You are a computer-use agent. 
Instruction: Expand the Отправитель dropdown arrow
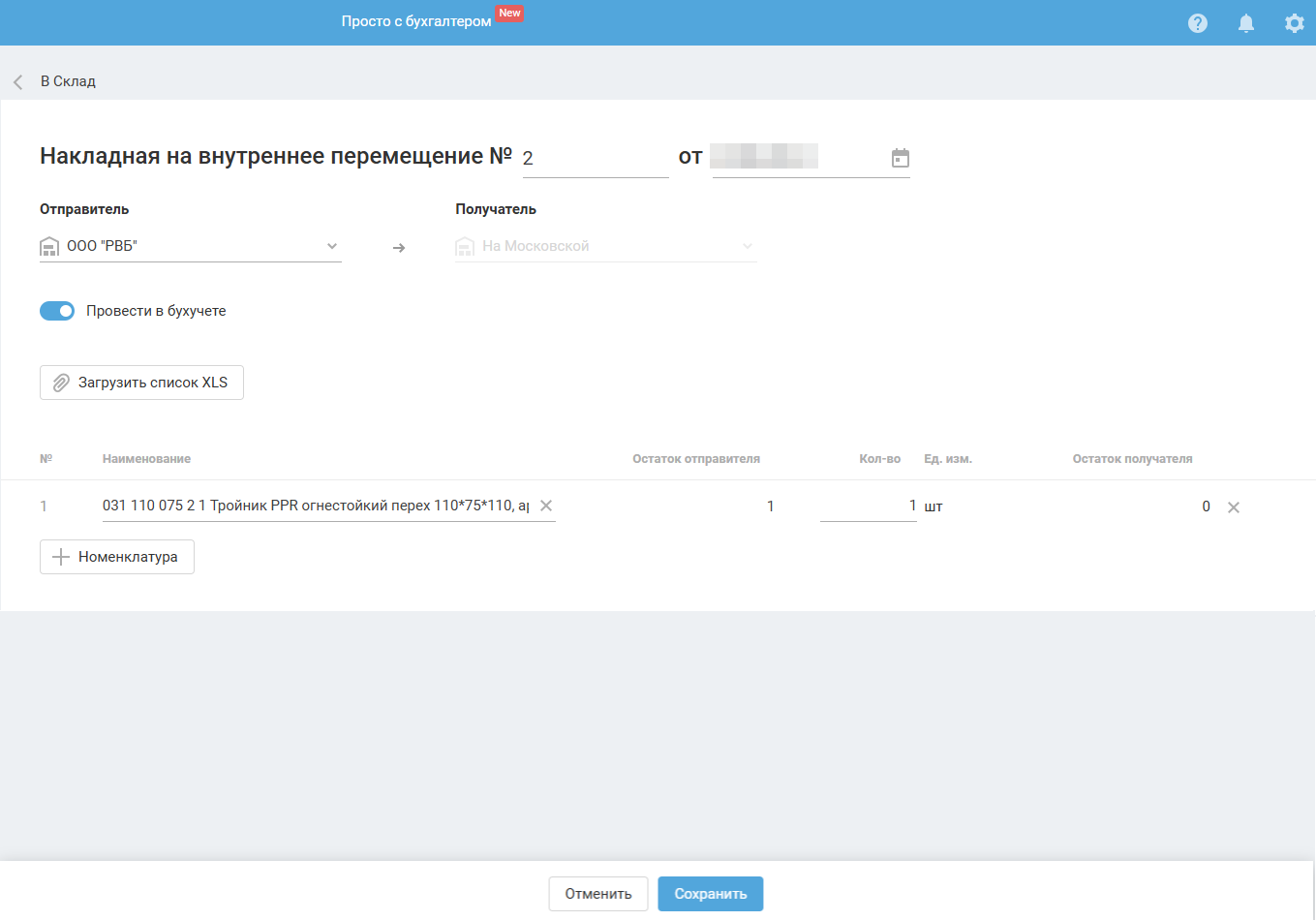click(332, 246)
